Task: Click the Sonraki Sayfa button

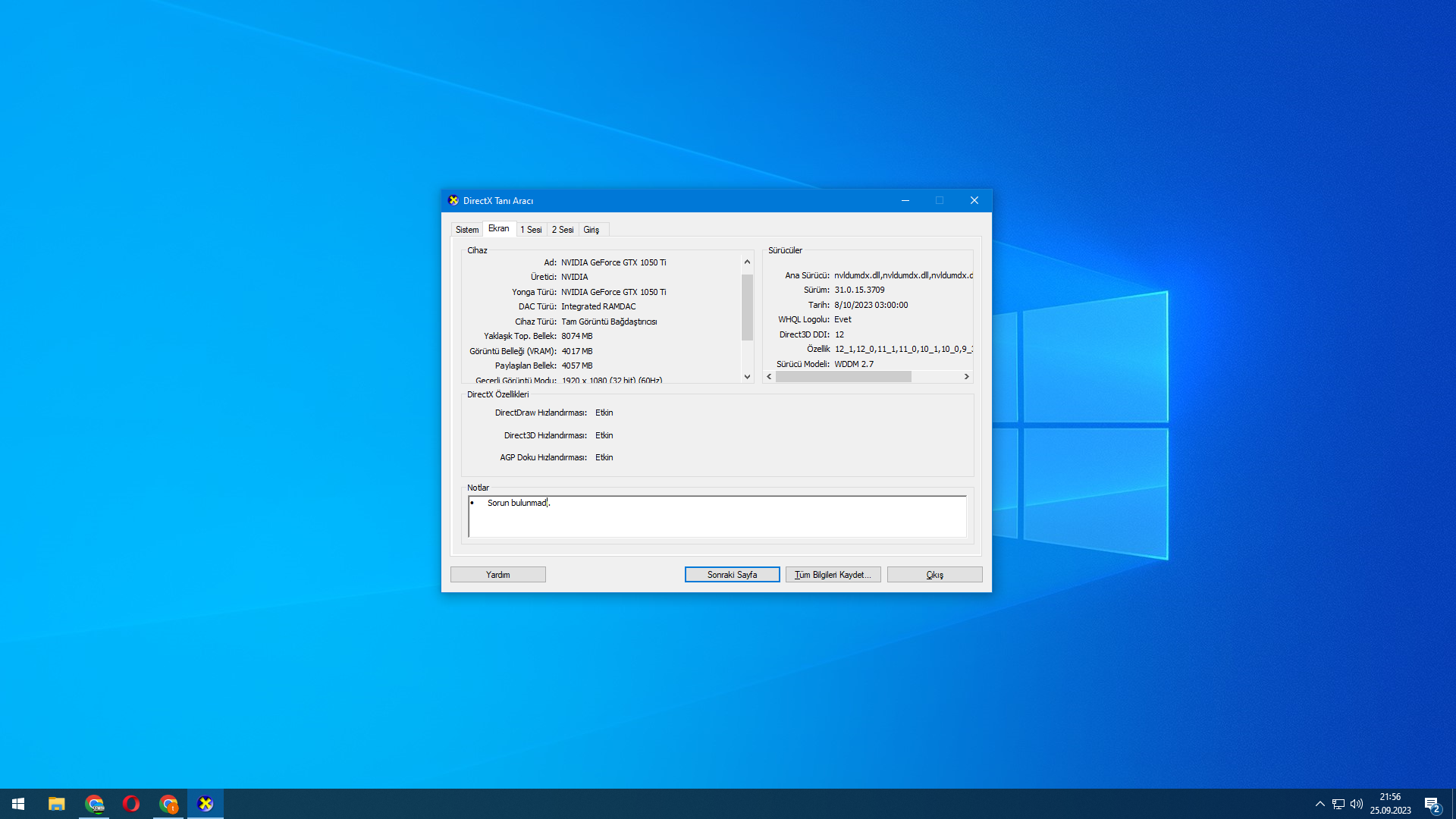Action: click(x=733, y=575)
